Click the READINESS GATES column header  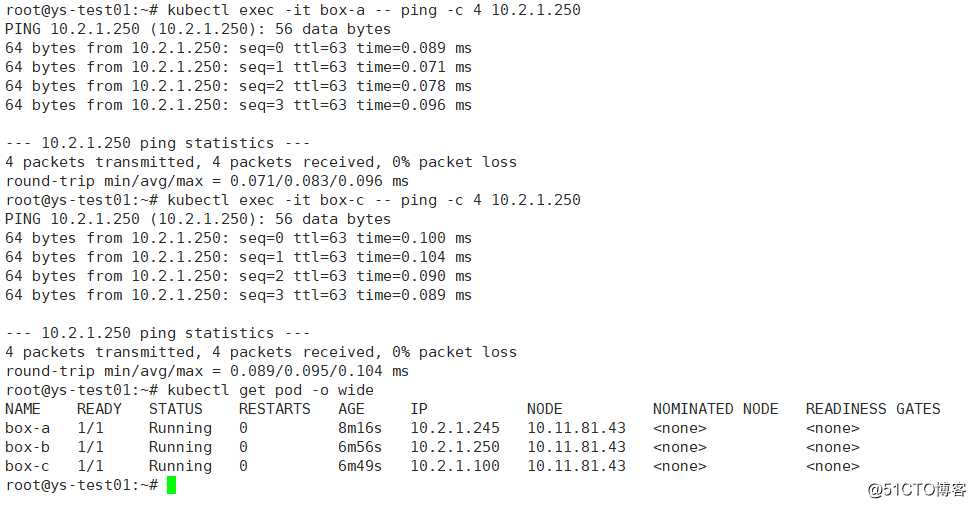(x=873, y=409)
